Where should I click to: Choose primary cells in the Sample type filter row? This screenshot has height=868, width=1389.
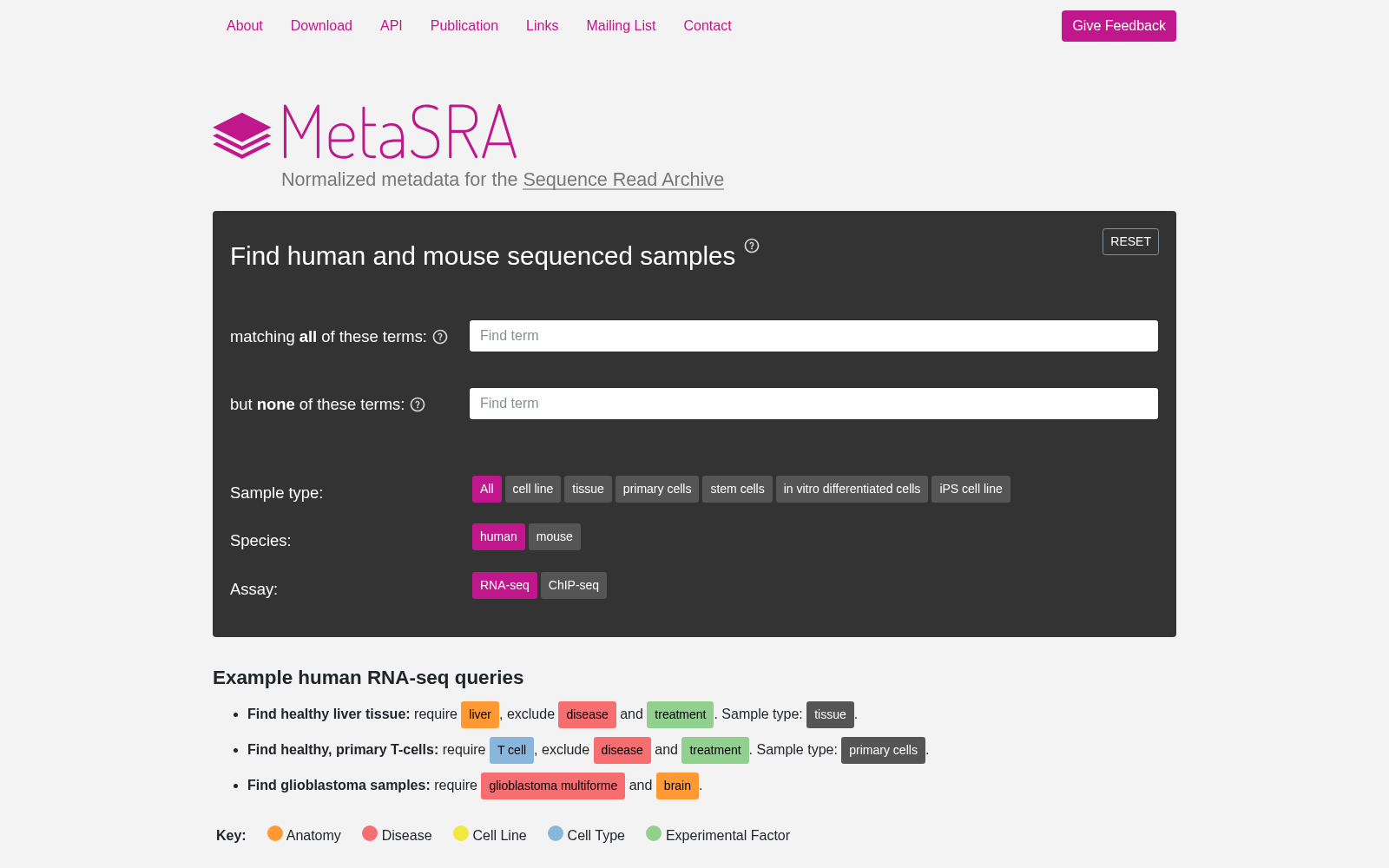[657, 489]
